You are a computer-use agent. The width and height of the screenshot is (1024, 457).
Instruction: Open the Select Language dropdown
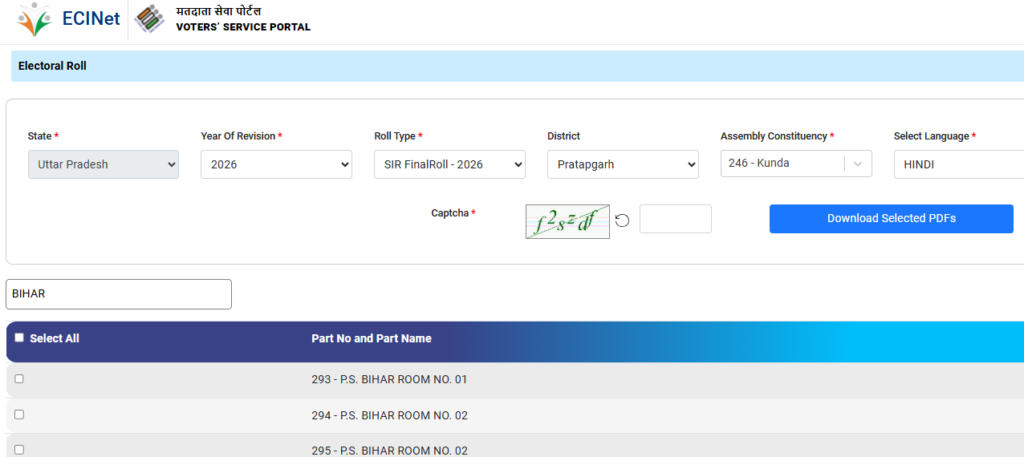[x=958, y=164]
